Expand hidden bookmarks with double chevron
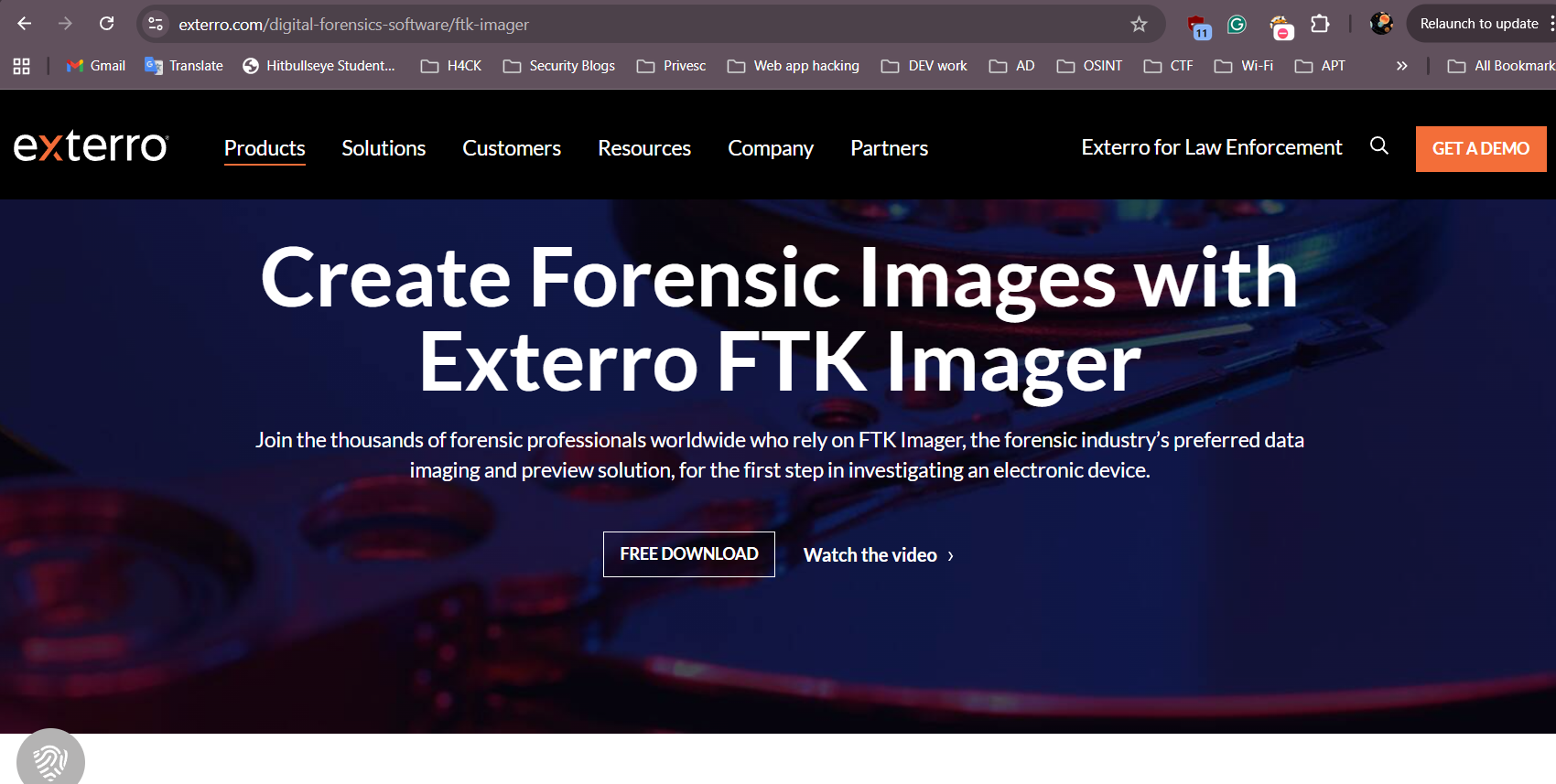Viewport: 1556px width, 784px height. click(x=1401, y=66)
